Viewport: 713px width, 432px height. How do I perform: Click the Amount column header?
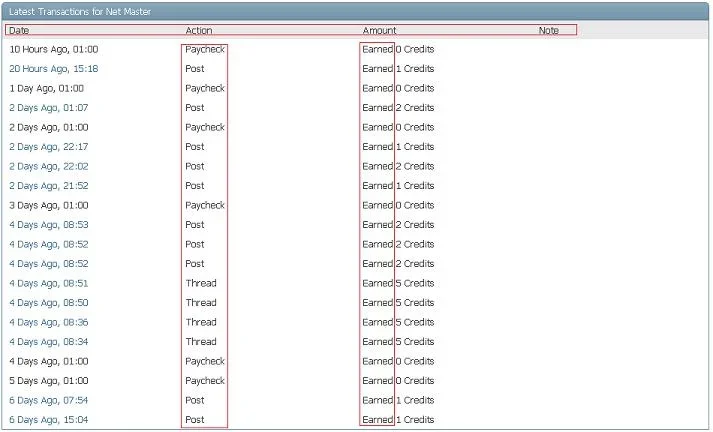click(379, 30)
